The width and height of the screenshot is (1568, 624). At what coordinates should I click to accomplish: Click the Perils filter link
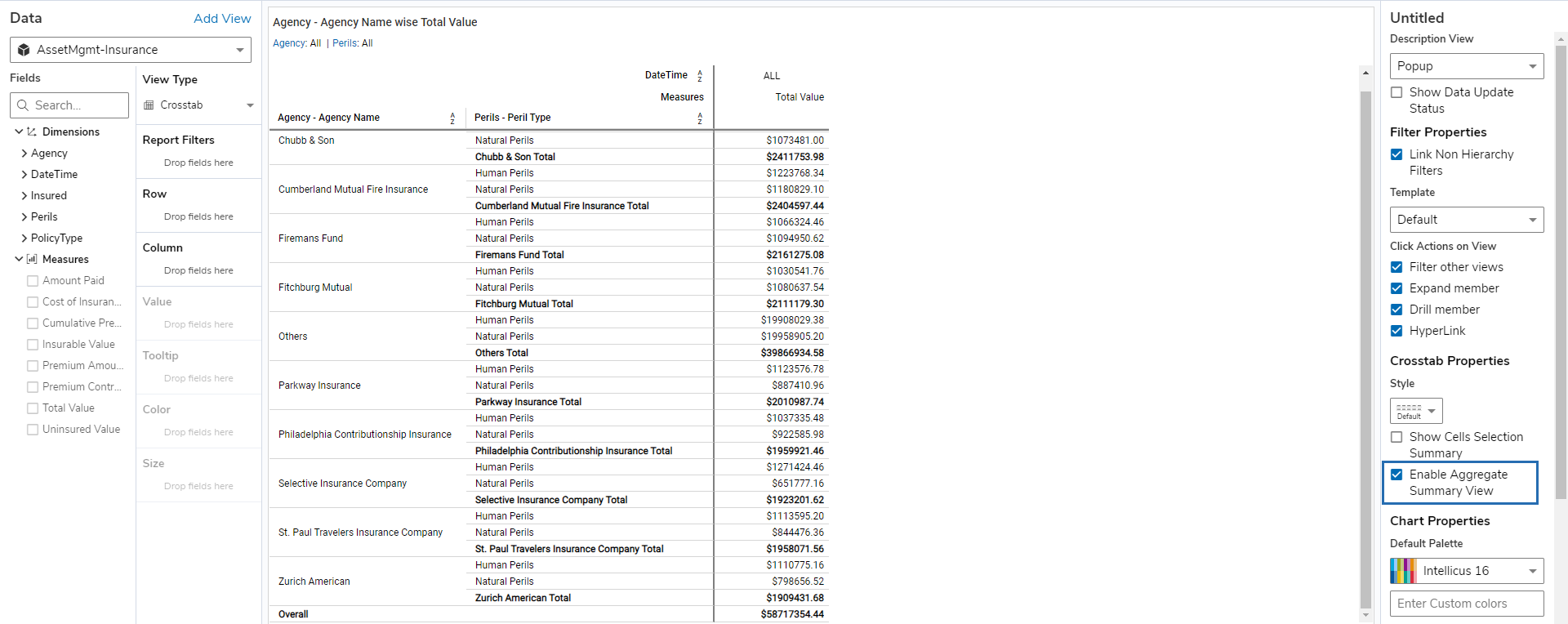coord(344,43)
